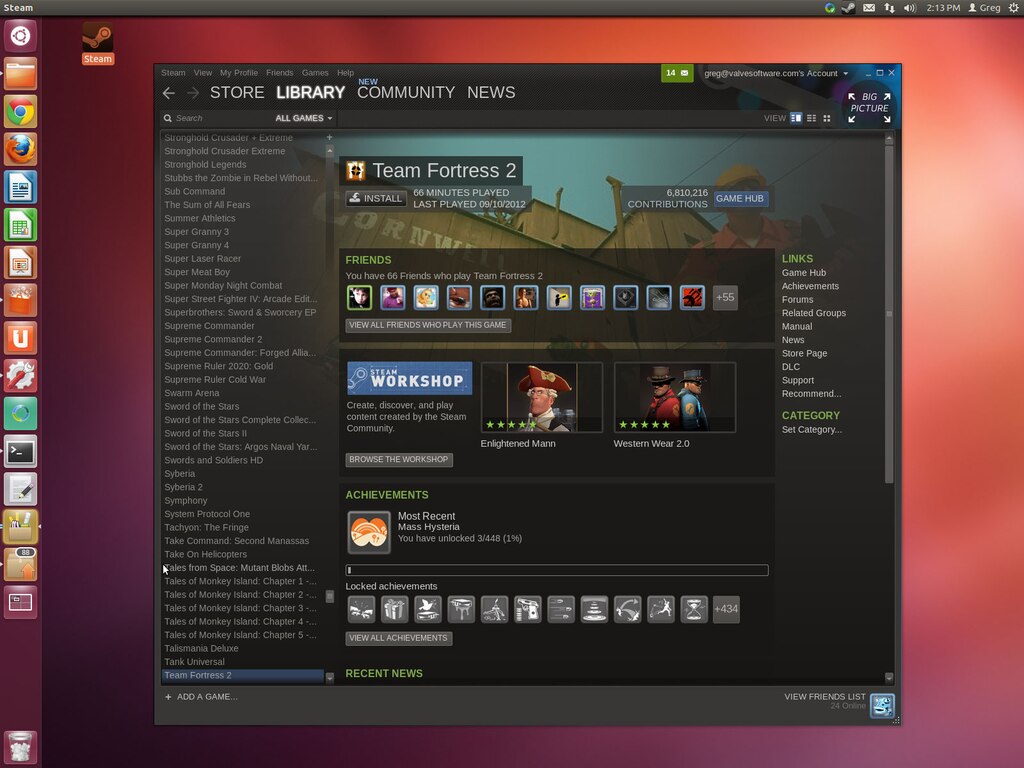Open the Enlightened Mann workshop thumbnail

click(x=541, y=397)
